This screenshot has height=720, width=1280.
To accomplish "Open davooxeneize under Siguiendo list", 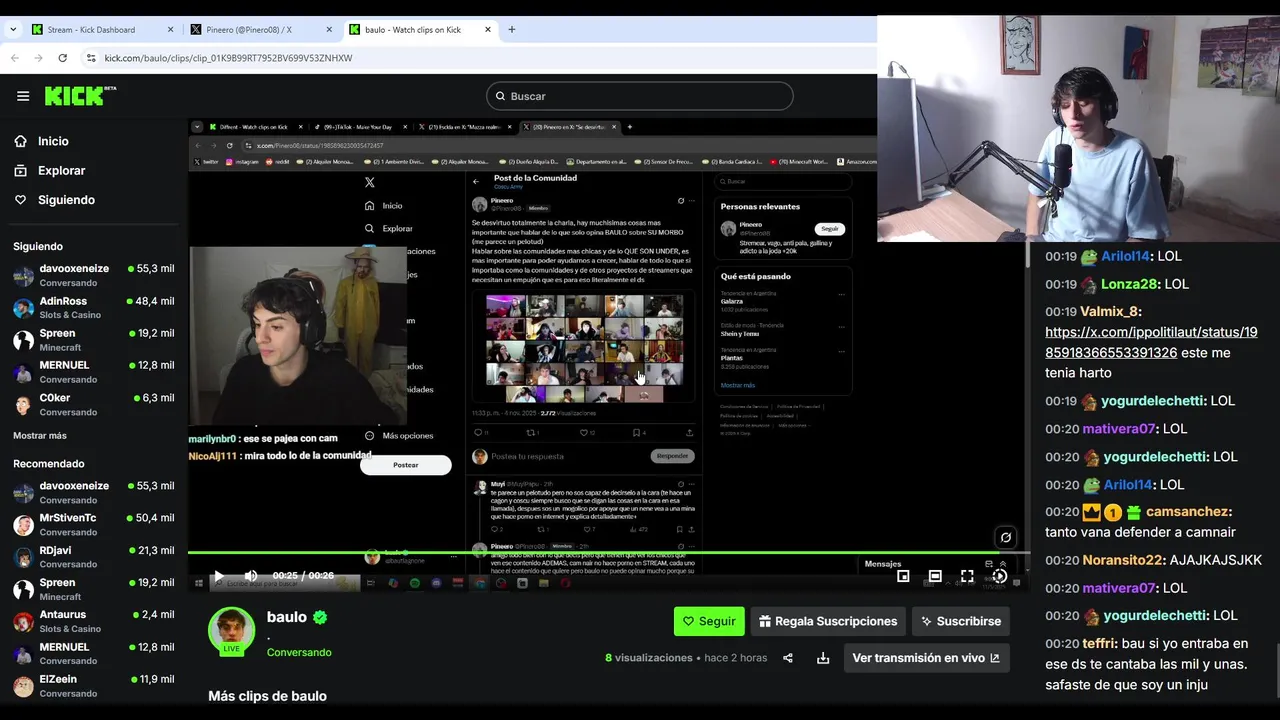I will [93, 275].
